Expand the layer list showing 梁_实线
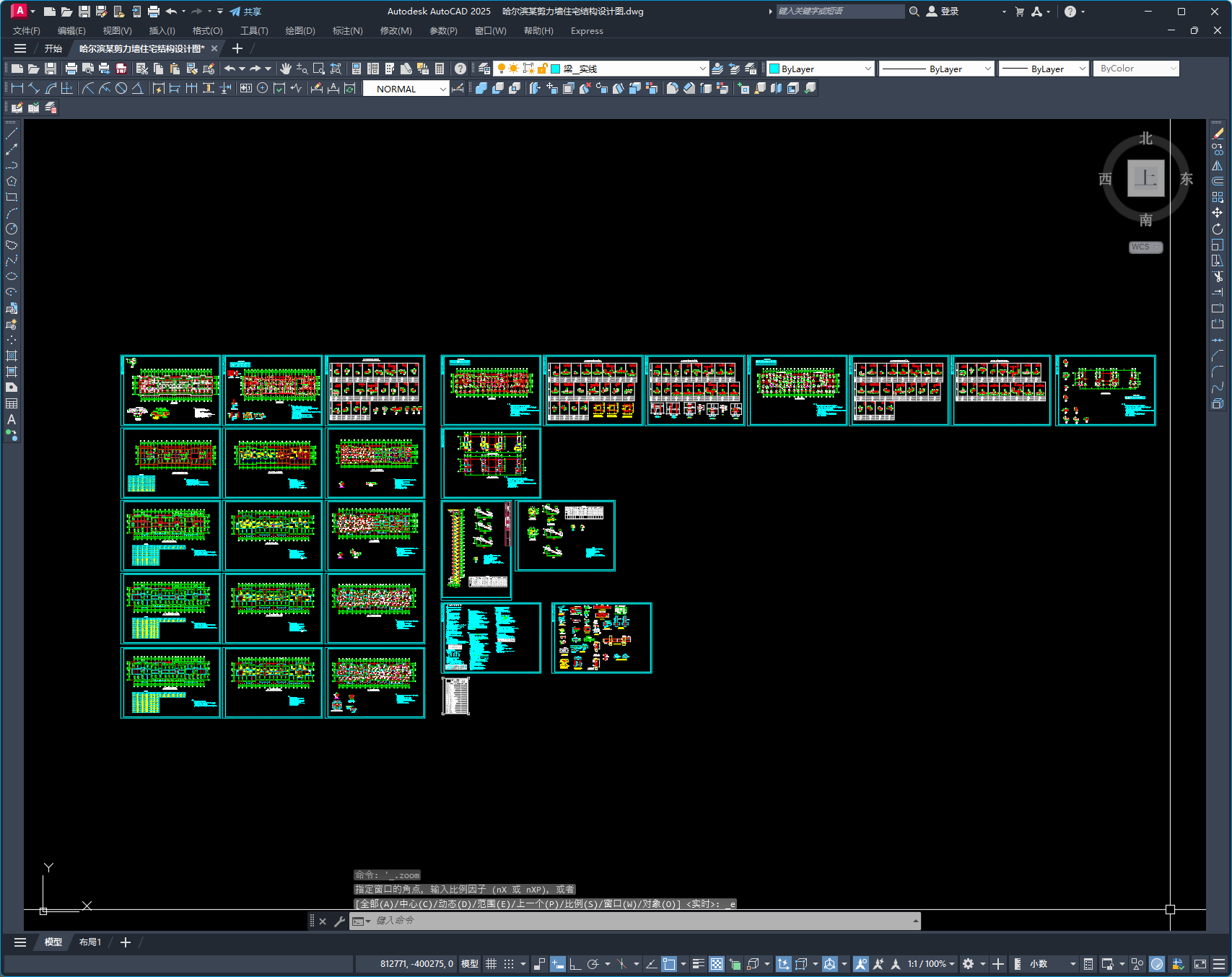The image size is (1232, 977). (703, 69)
